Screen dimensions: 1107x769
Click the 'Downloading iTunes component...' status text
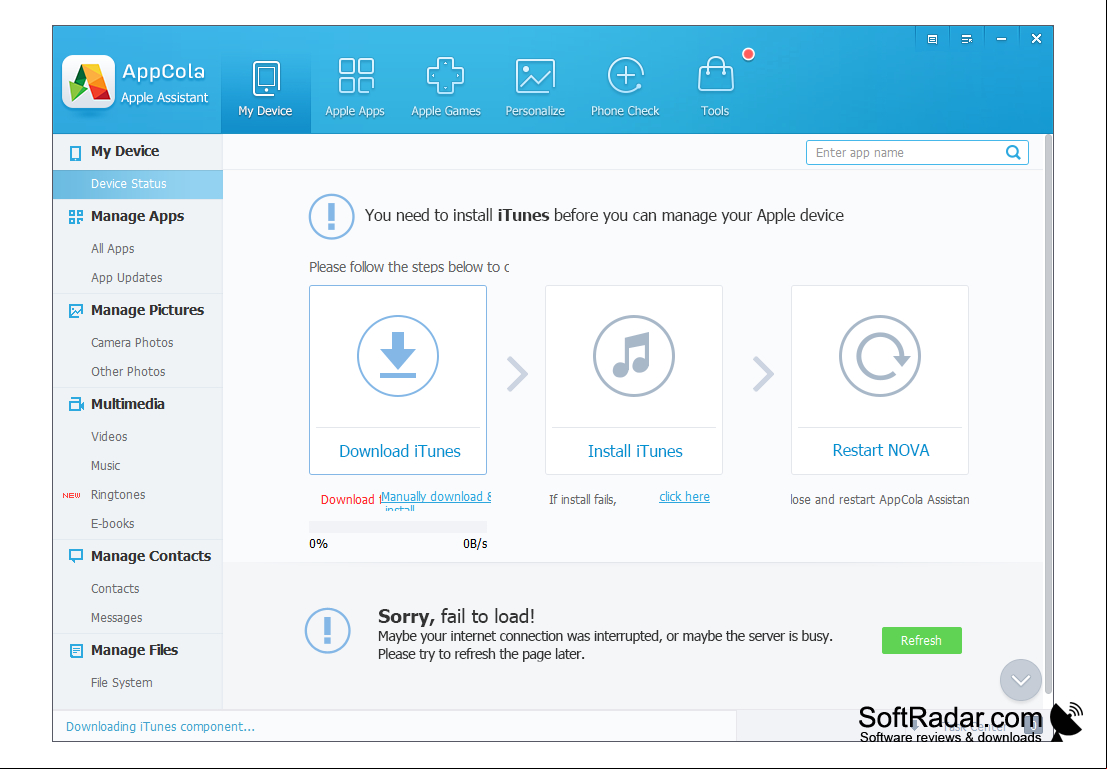[x=160, y=727]
